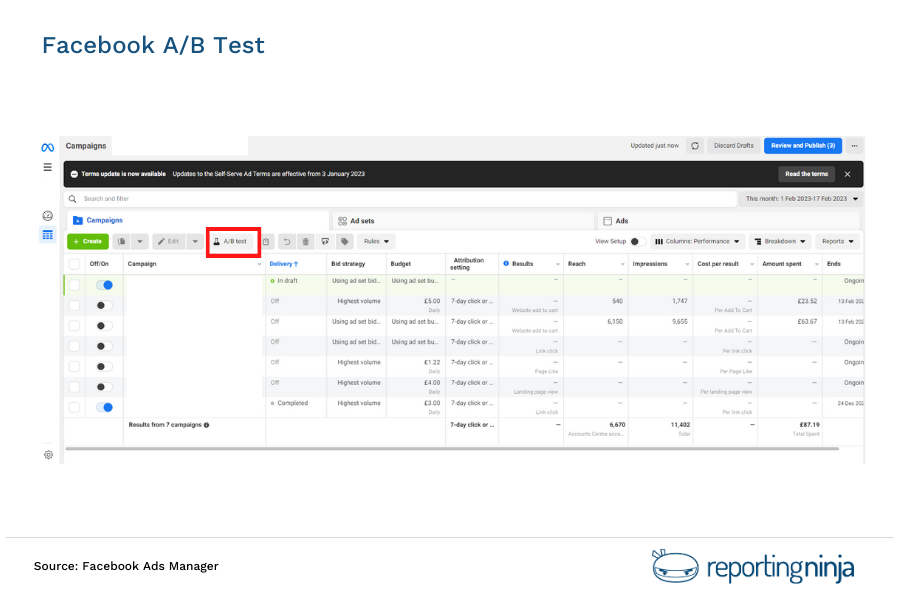The height and width of the screenshot is (600, 900).
Task: Click the Meta logo in the top corner
Action: (46, 146)
